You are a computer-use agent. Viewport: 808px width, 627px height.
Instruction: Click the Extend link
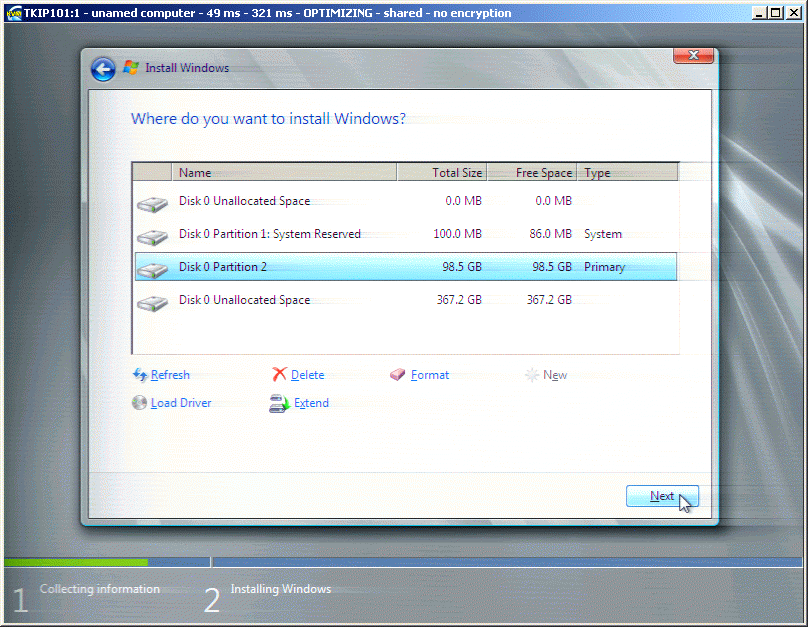(x=311, y=403)
